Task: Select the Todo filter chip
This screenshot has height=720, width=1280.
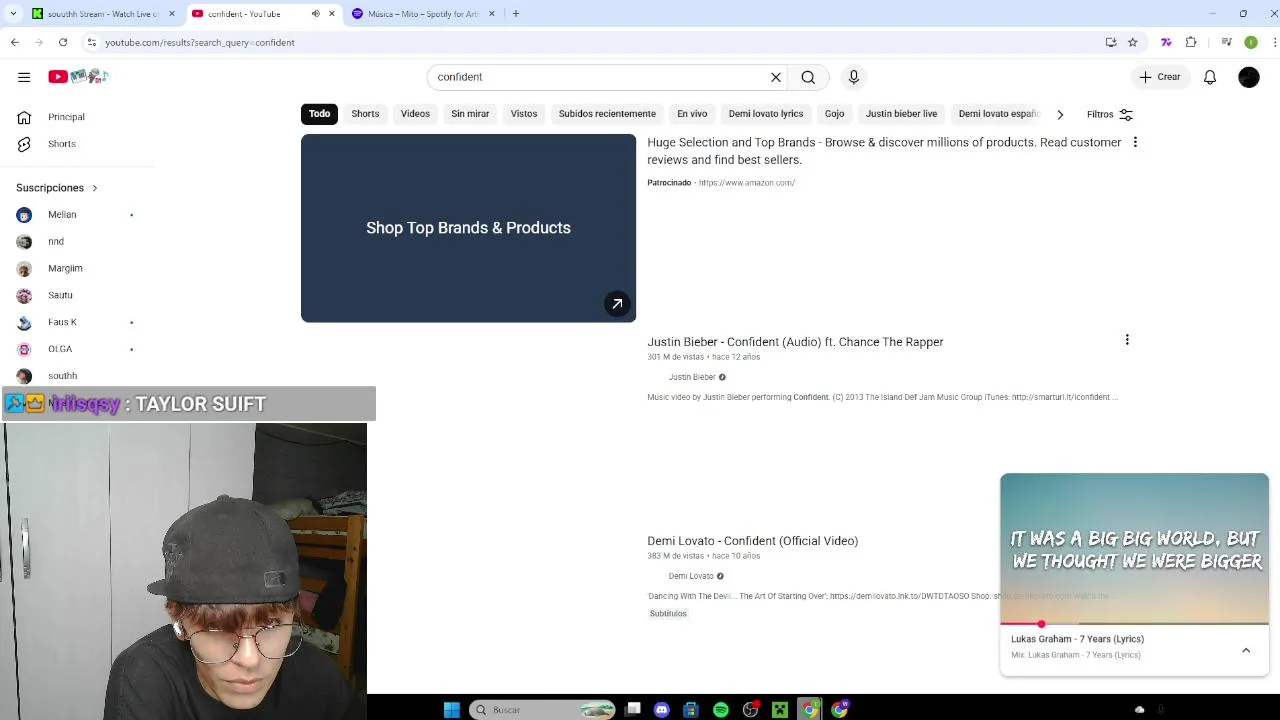Action: pos(319,114)
